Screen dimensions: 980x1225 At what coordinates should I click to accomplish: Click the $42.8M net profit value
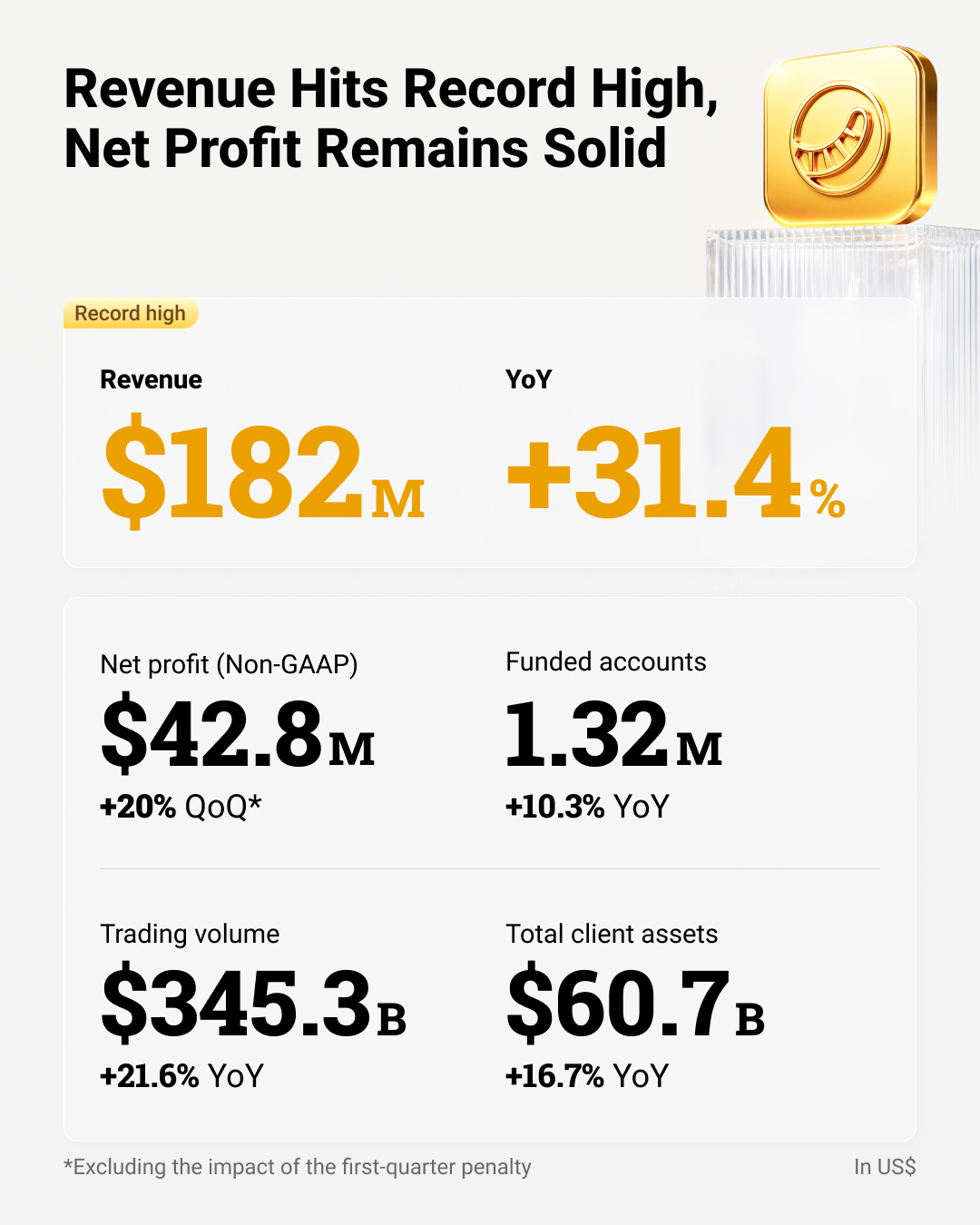tap(238, 732)
